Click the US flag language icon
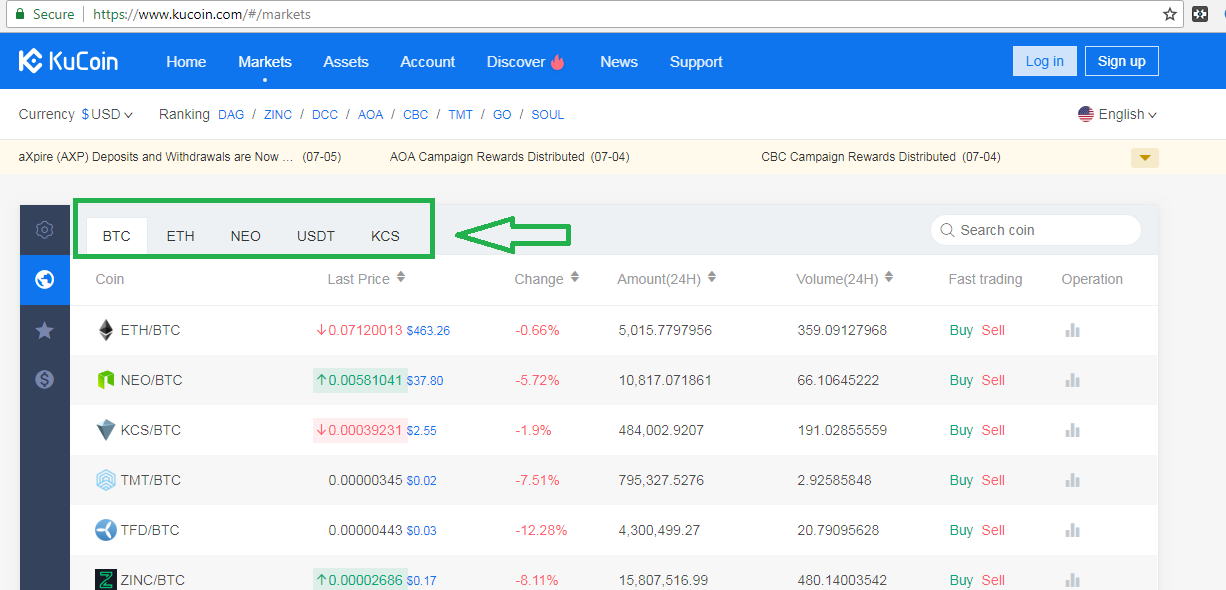1226x590 pixels. click(1086, 114)
